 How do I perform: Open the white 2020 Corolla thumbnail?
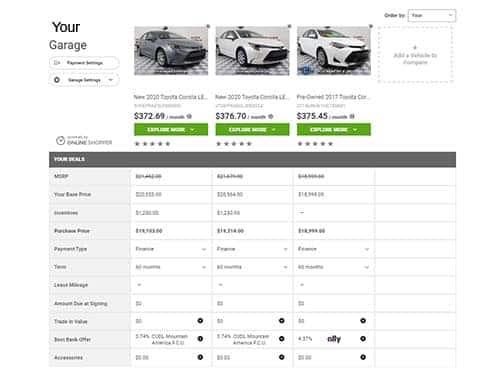pyautogui.click(x=252, y=51)
